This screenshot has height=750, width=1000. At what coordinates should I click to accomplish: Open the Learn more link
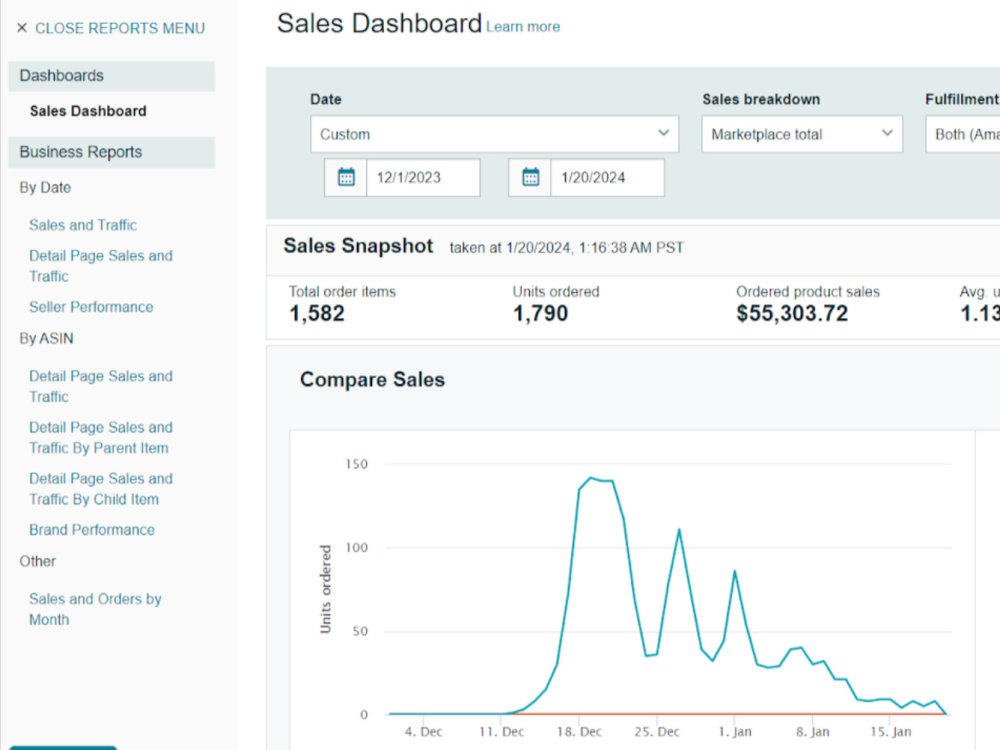coord(523,27)
